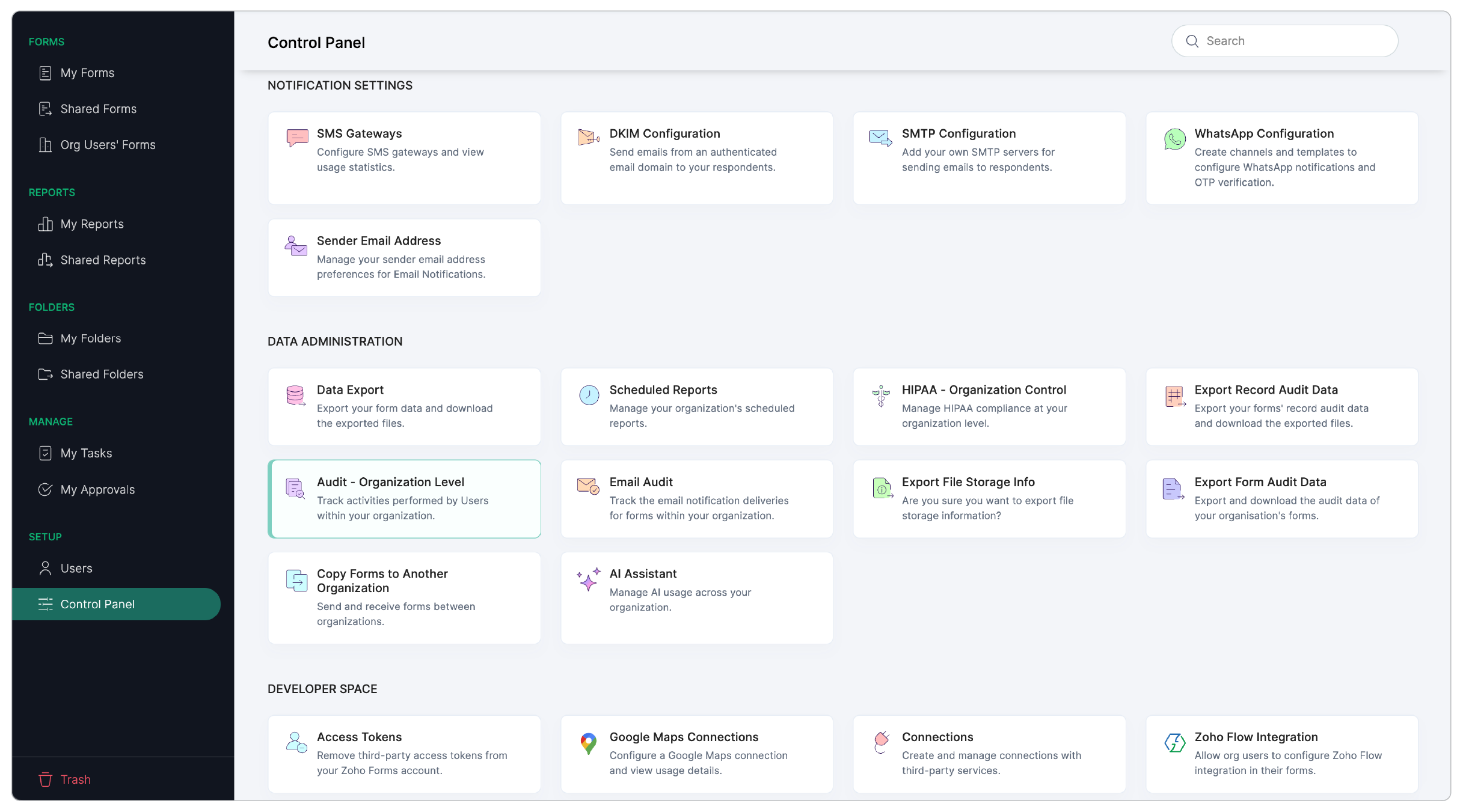The height and width of the screenshot is (812, 1463).
Task: Open Access Tokens management
Action: [404, 754]
